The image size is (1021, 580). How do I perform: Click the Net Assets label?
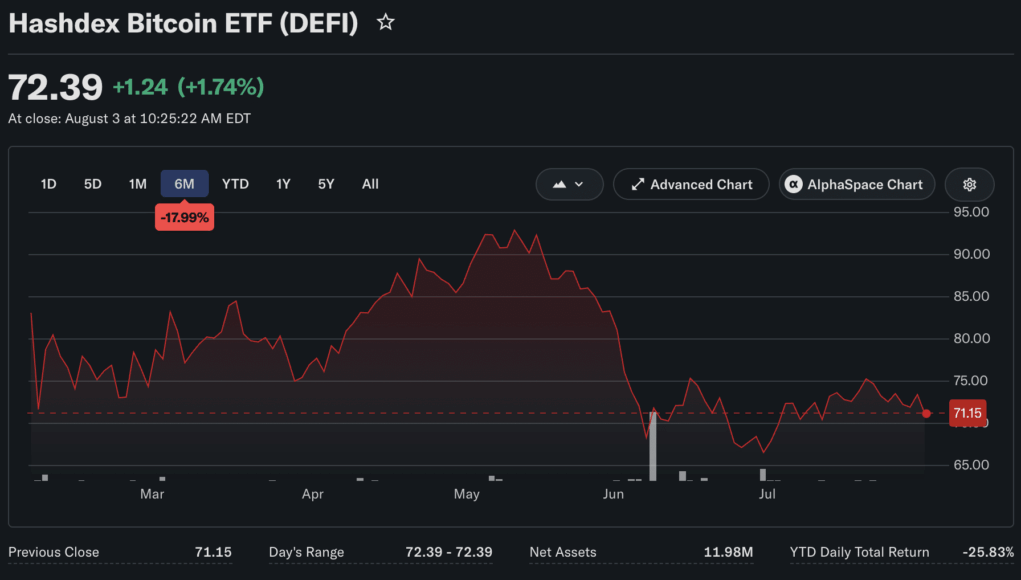click(563, 552)
